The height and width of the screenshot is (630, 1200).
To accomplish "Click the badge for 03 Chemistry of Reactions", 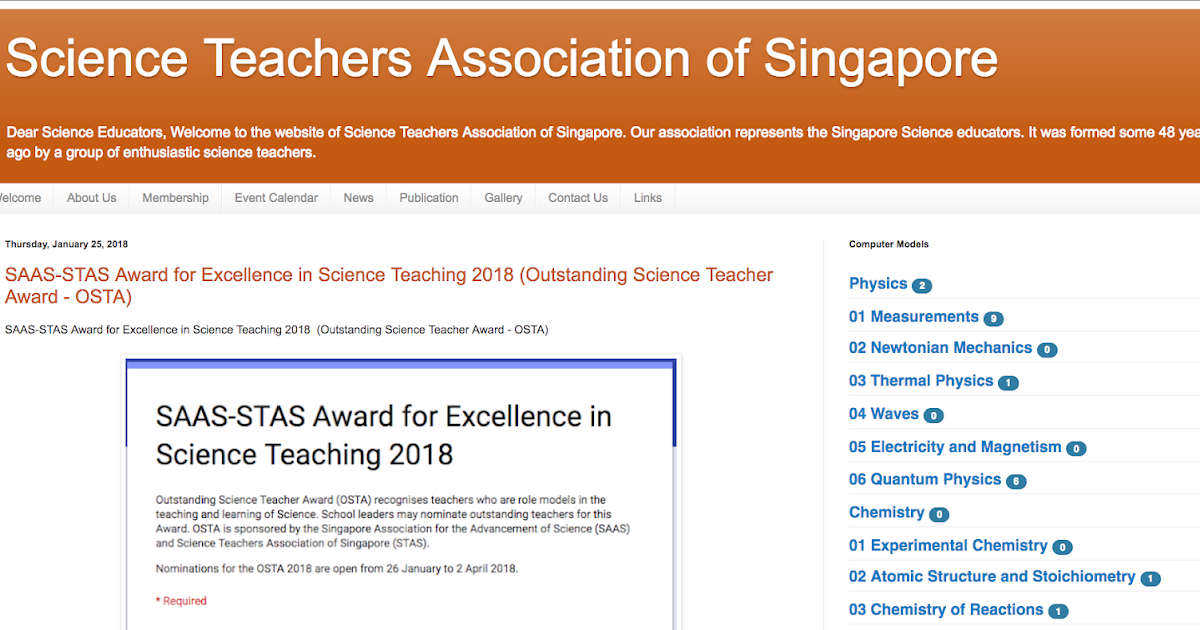I will 1059,610.
